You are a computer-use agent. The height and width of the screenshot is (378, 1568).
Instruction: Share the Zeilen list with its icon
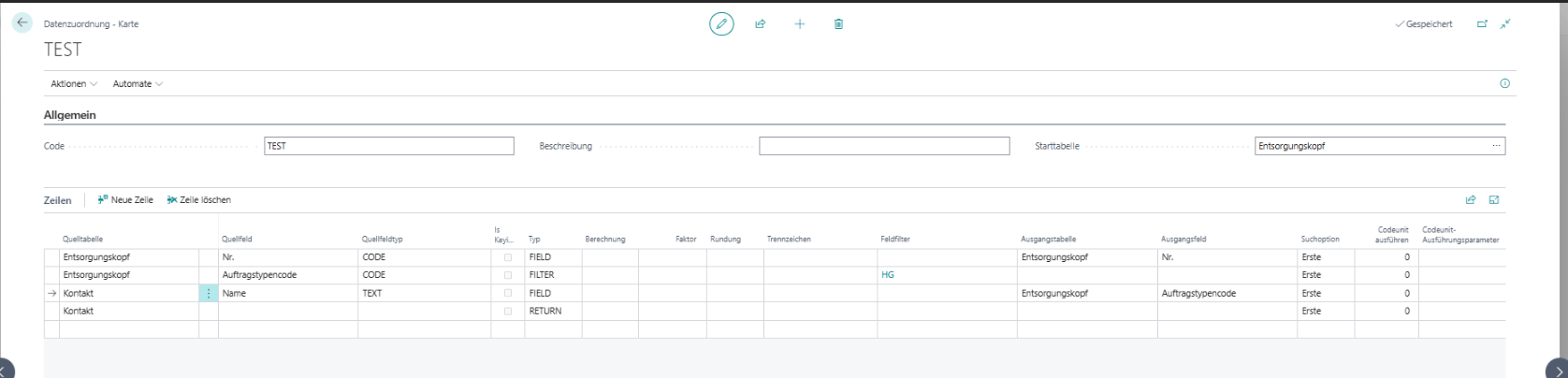(1471, 200)
